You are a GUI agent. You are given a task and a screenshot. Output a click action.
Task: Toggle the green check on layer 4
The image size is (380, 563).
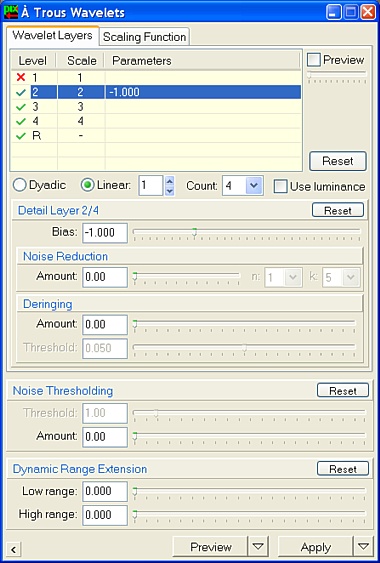pyautogui.click(x=21, y=121)
